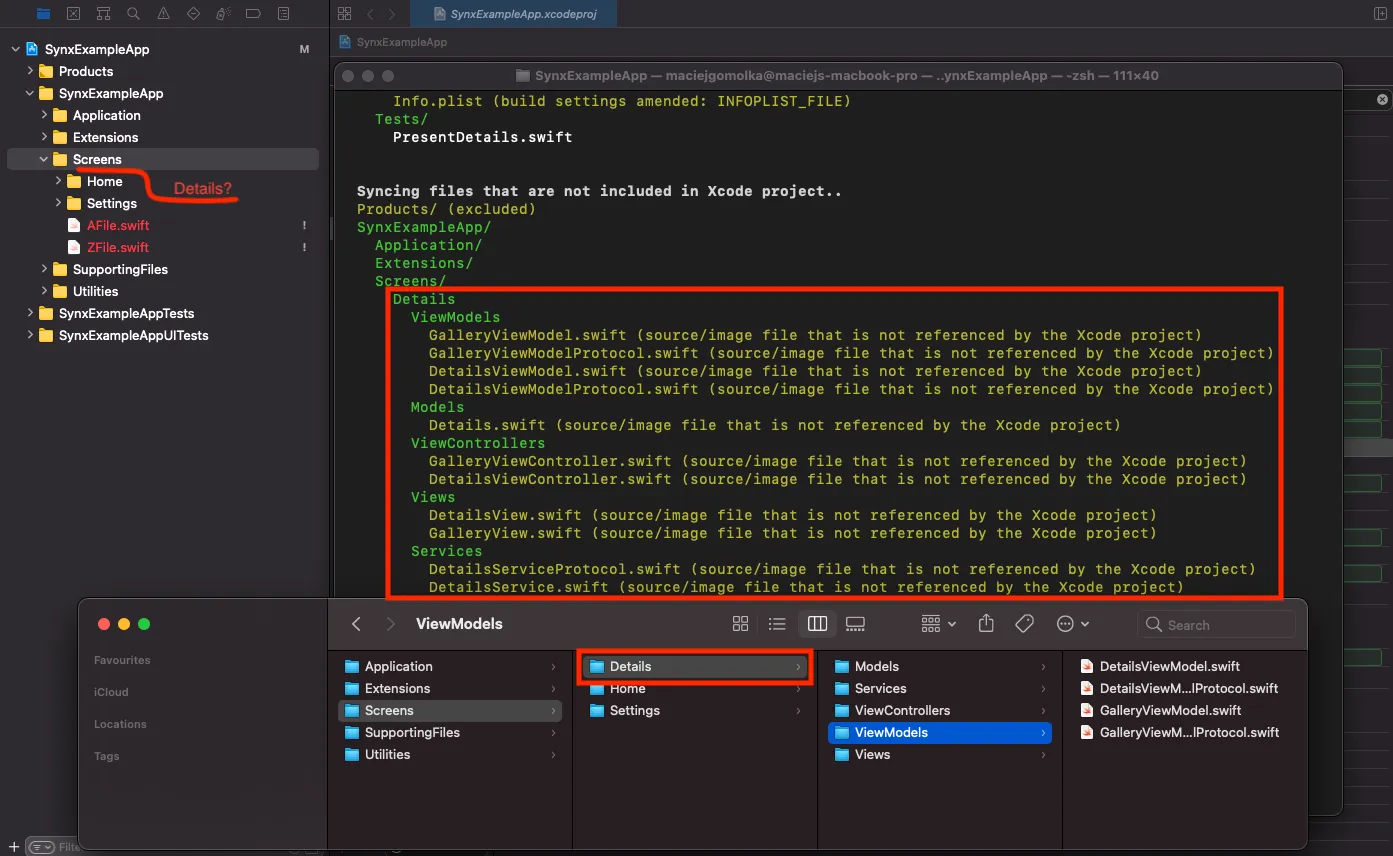Open the Source Control navigator icon
1393x856 pixels.
tap(73, 14)
